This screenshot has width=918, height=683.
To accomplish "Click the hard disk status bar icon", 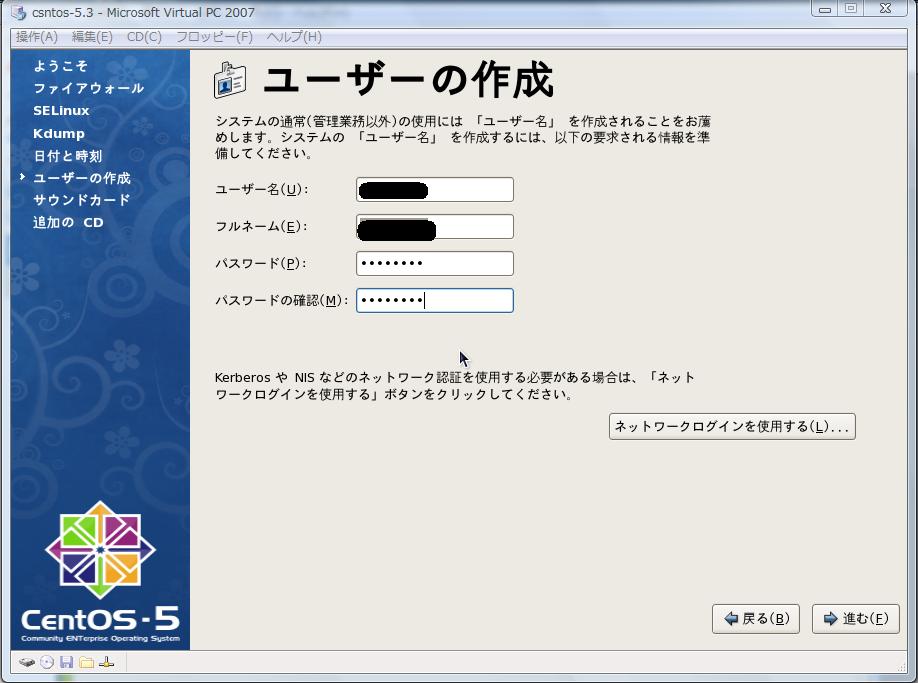I will point(26,662).
